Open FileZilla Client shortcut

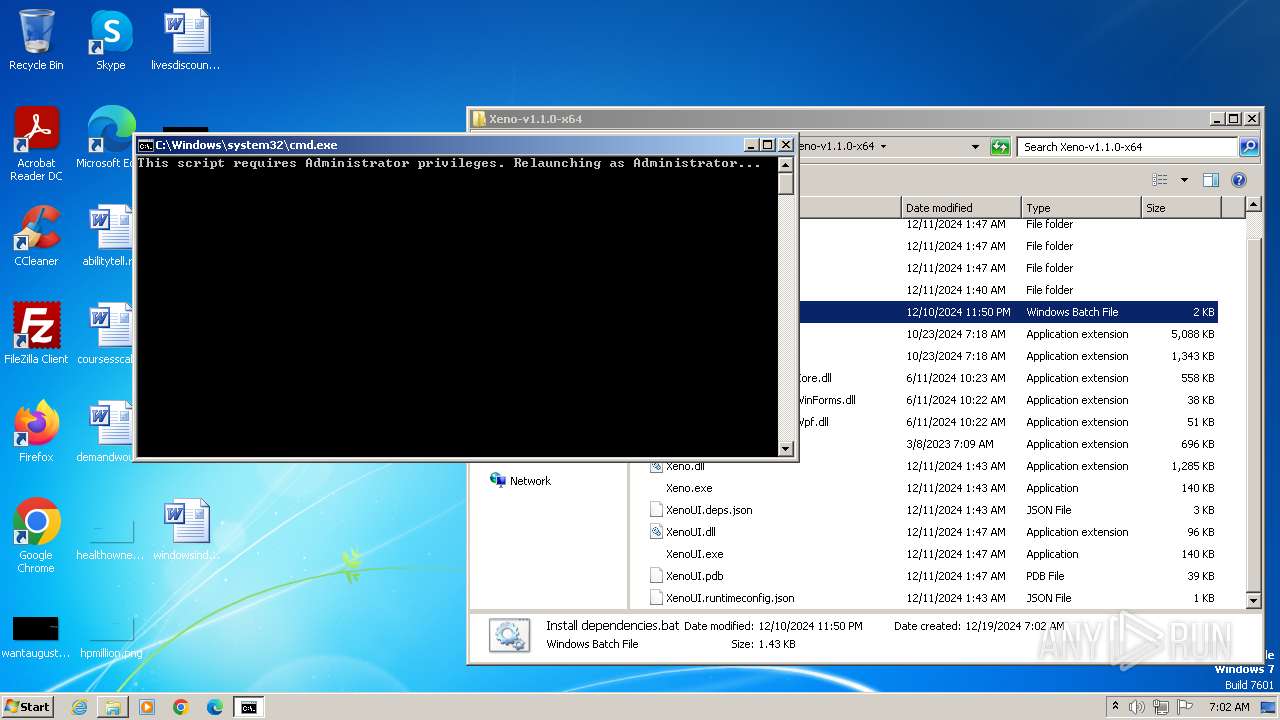pyautogui.click(x=36, y=333)
